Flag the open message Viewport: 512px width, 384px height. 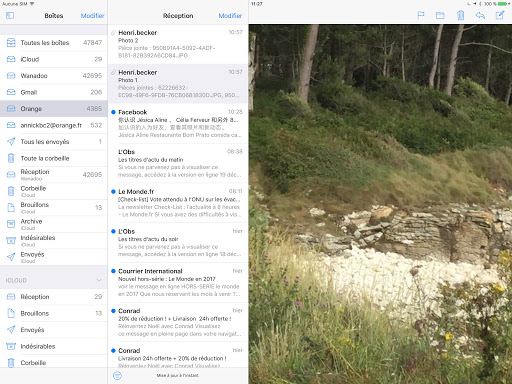coord(421,15)
